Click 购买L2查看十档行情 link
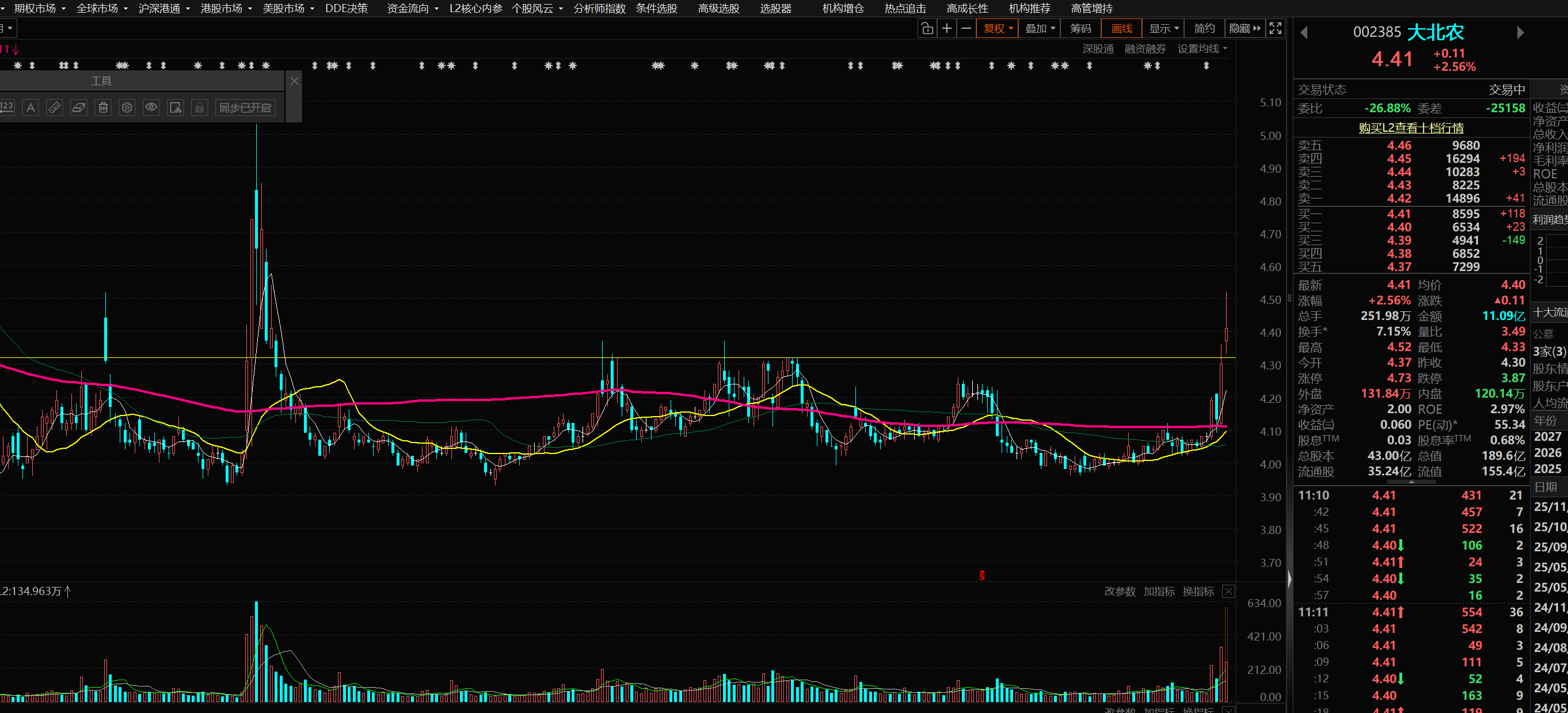 pyautogui.click(x=1410, y=128)
